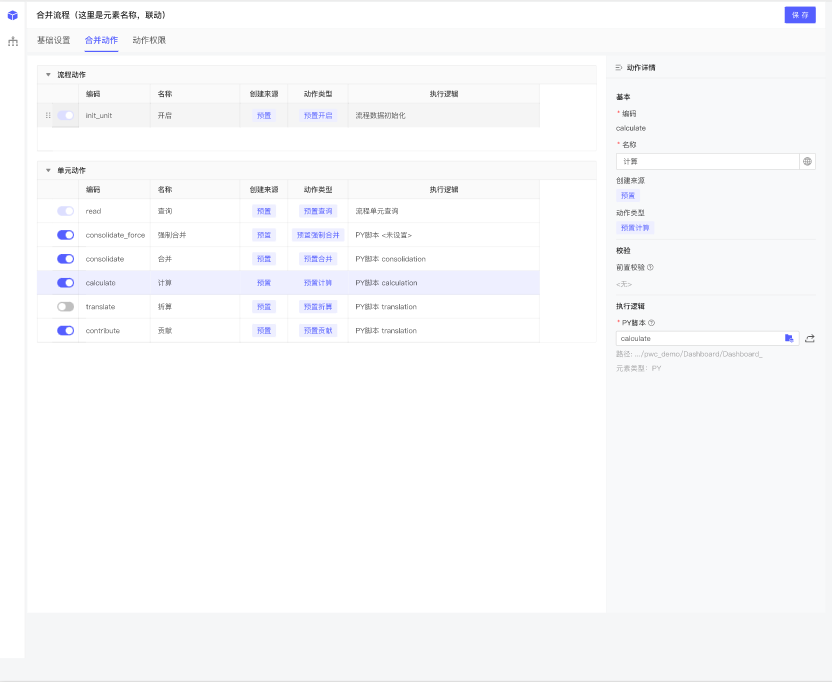Image resolution: width=832 pixels, height=682 pixels.
Task: Collapse the 单元动作 section
Action: coord(47,171)
